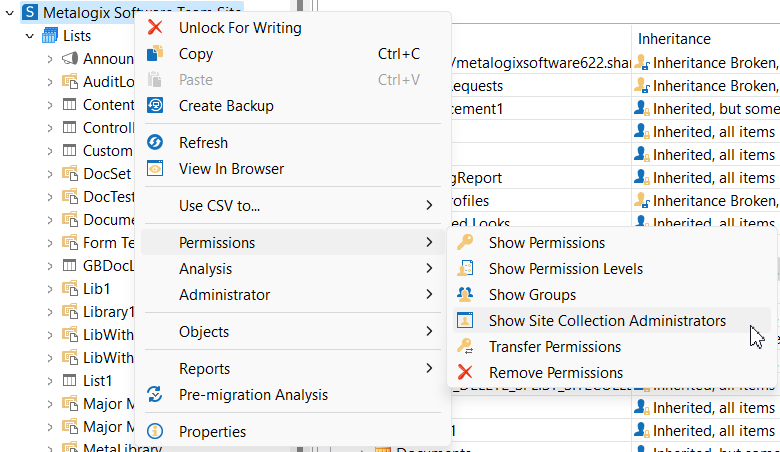Select the List1 tree item
This screenshot has height=452, width=780.
click(x=98, y=381)
